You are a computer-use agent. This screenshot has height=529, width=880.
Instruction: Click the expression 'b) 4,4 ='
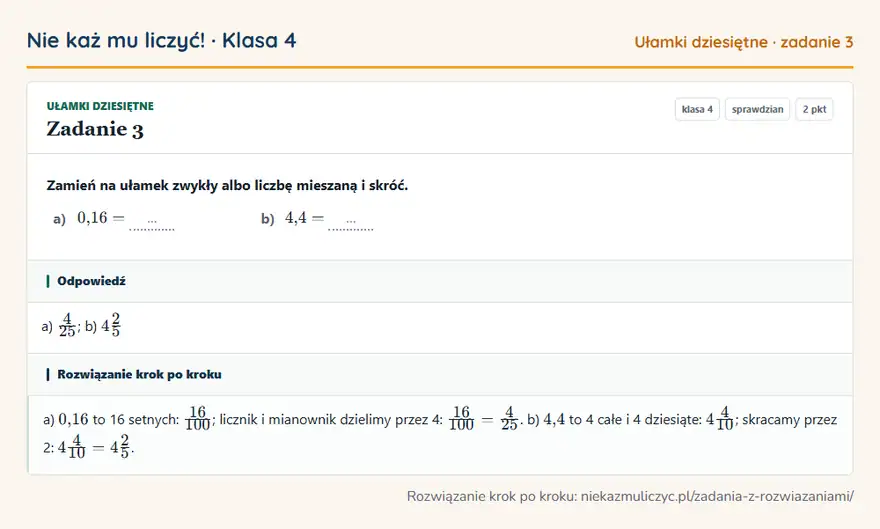click(x=292, y=218)
